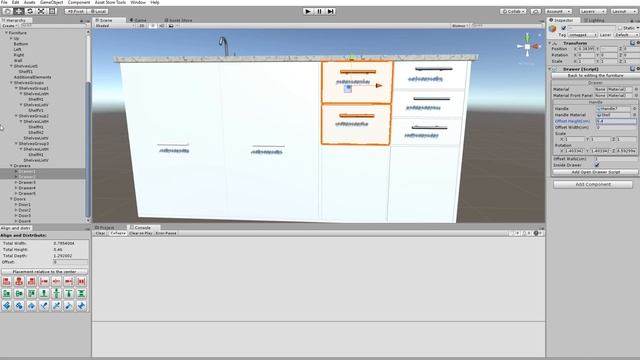Screen dimensions: 640x360
Task: Click the third red align icon
Action: (x=31, y=281)
